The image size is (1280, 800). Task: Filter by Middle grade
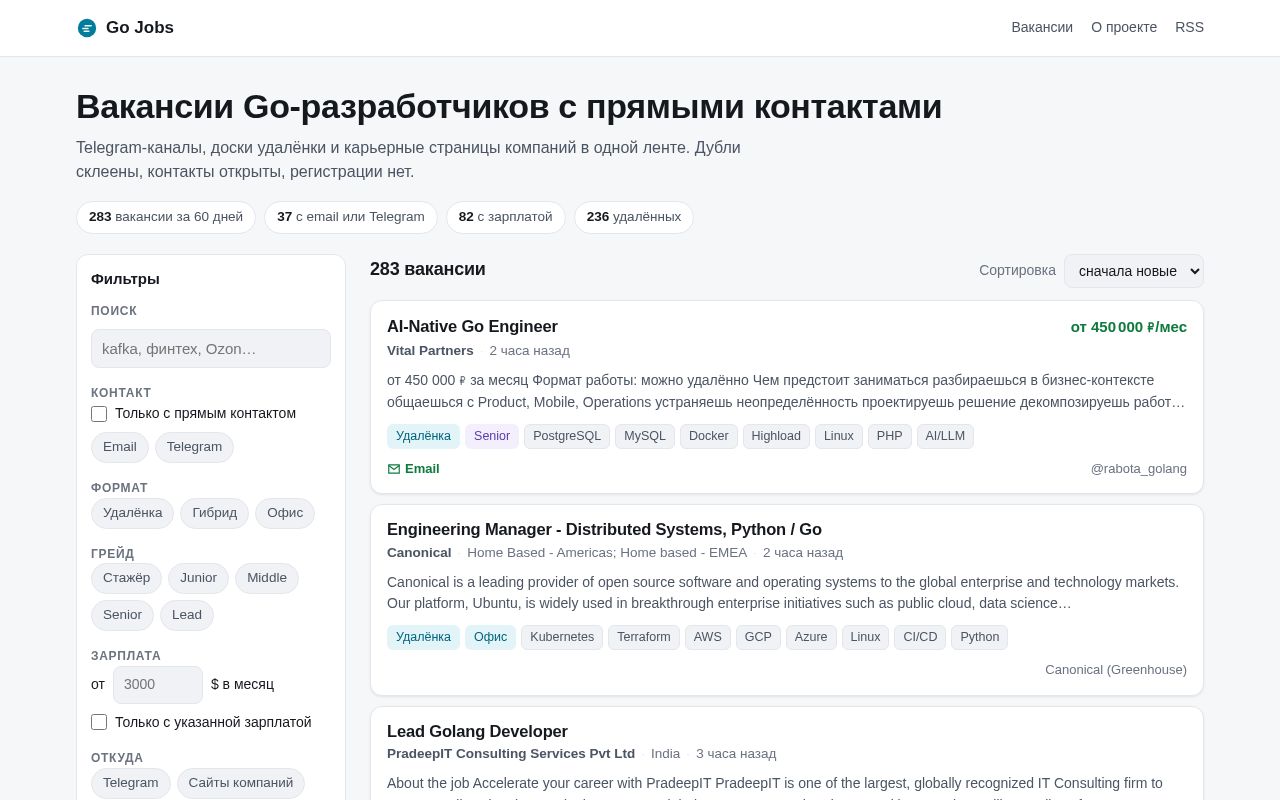point(267,578)
